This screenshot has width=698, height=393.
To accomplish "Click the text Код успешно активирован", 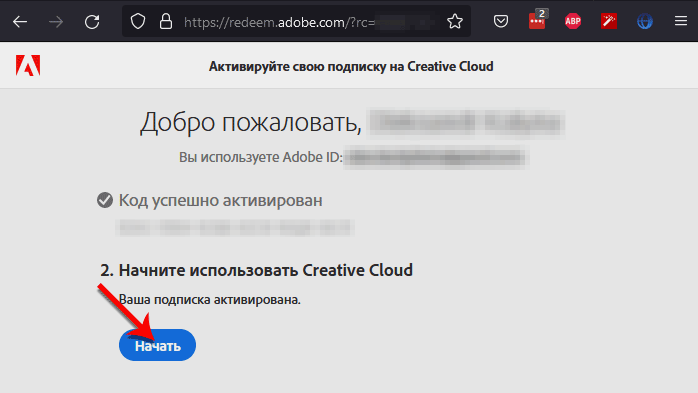I will coord(220,200).
